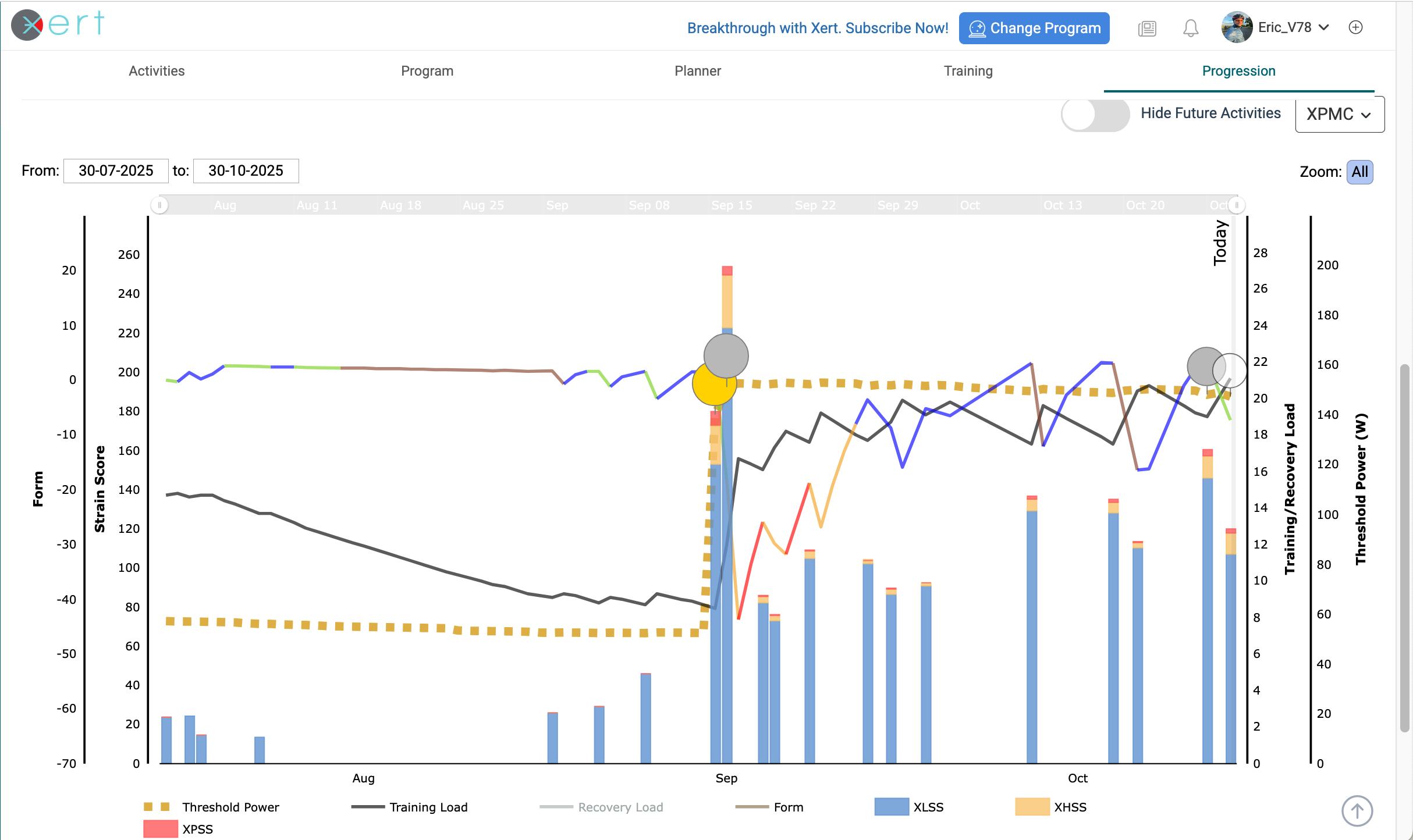This screenshot has width=1413, height=840.
Task: Click the From date field 30-07-2025
Action: (x=116, y=171)
